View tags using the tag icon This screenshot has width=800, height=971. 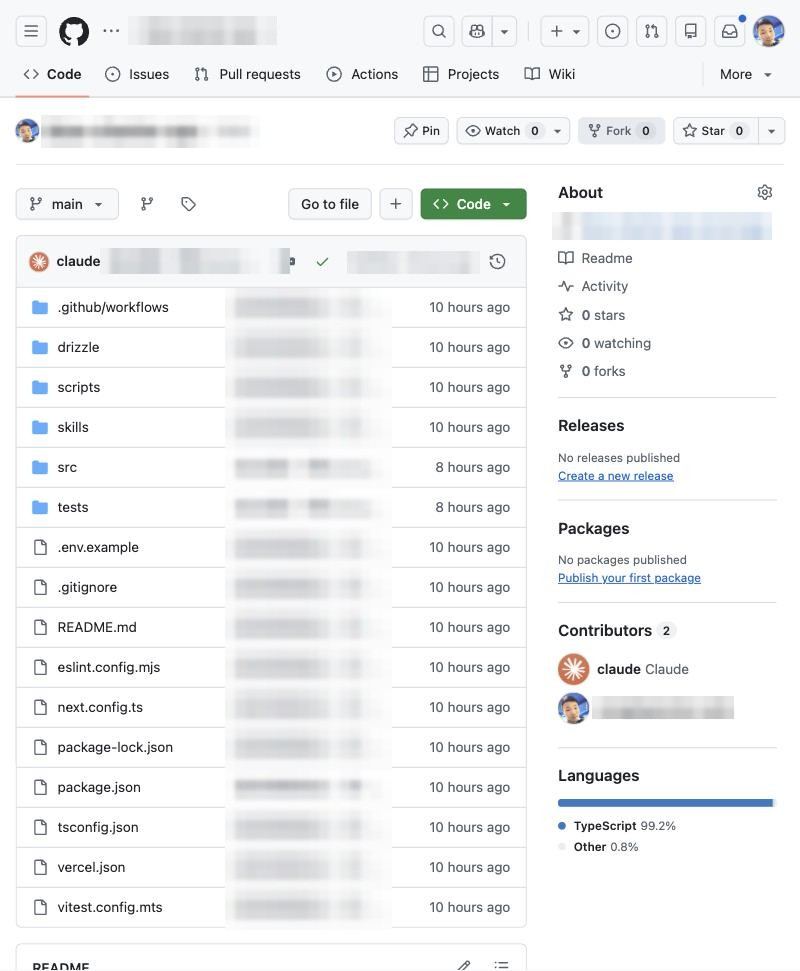188,204
